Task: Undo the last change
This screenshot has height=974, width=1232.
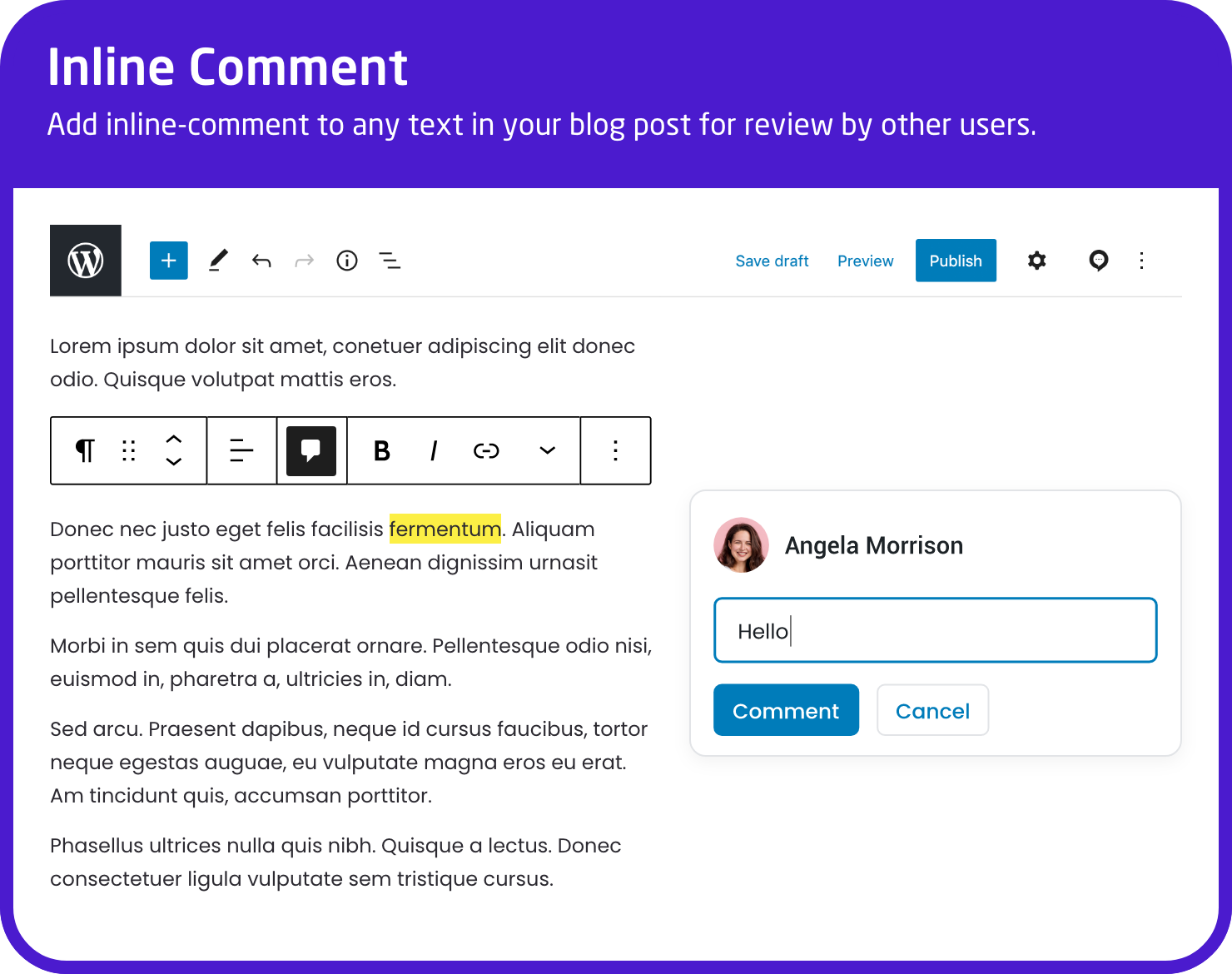Action: [261, 261]
